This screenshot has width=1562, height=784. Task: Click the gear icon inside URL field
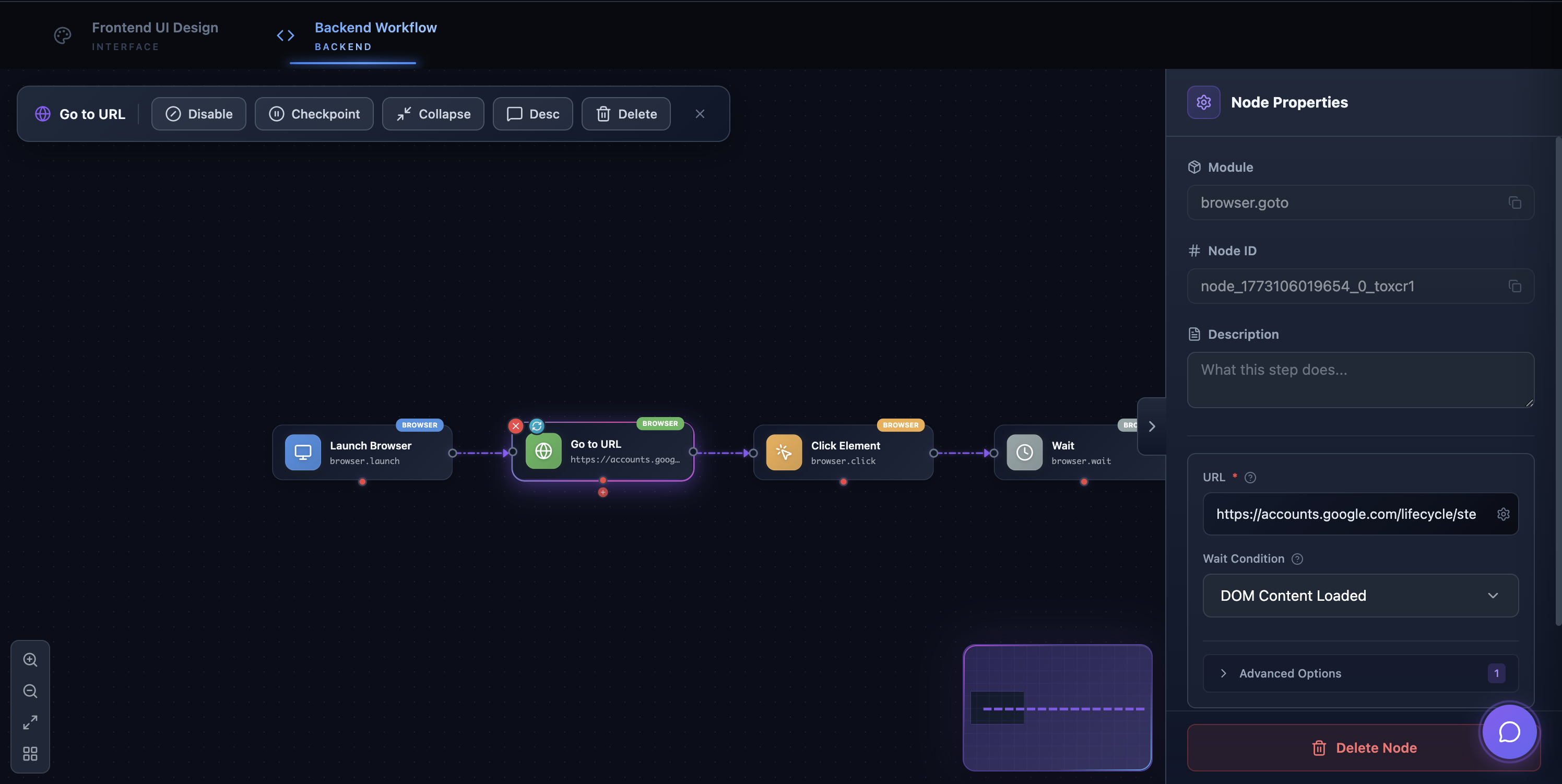tap(1502, 514)
